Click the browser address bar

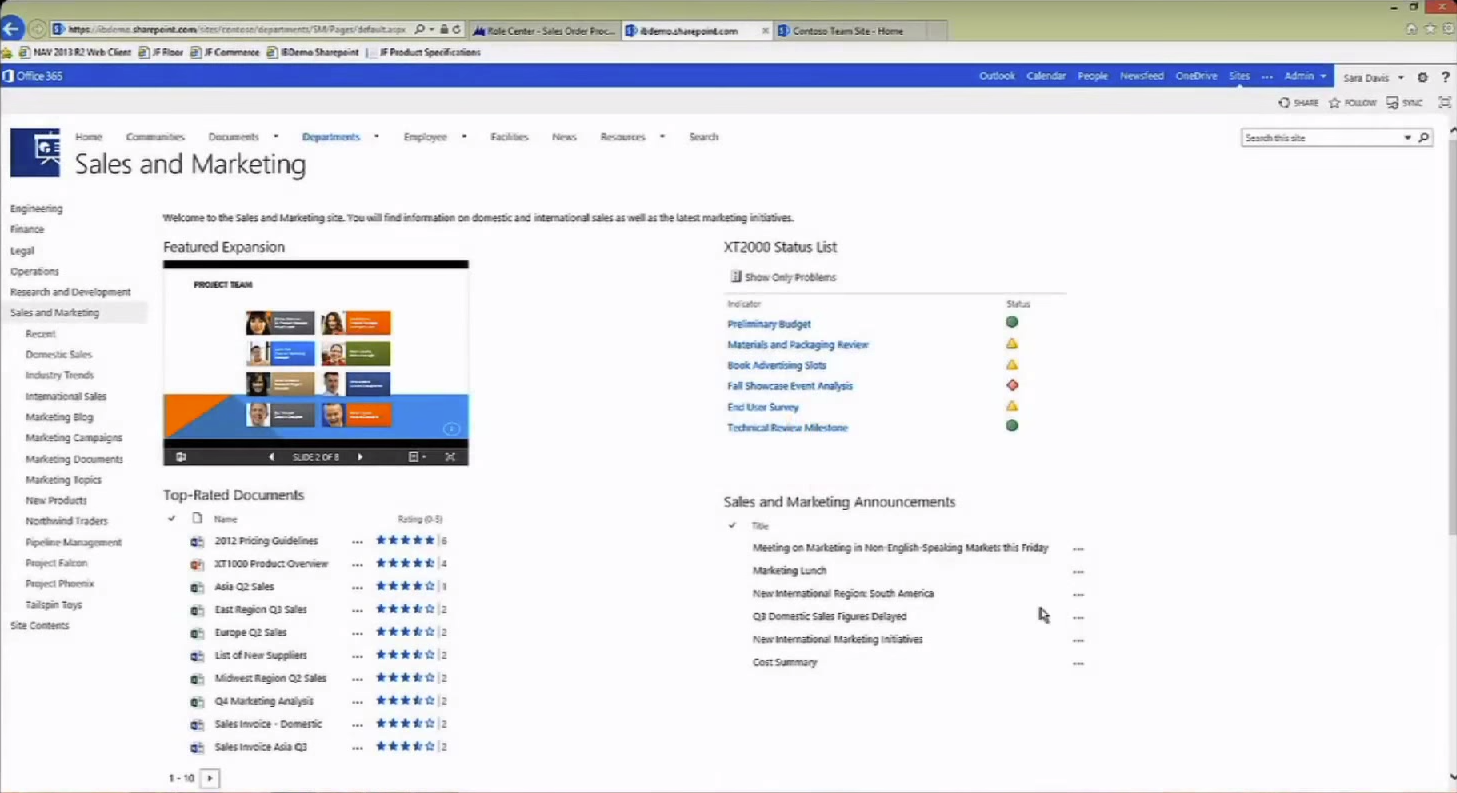pyautogui.click(x=237, y=30)
